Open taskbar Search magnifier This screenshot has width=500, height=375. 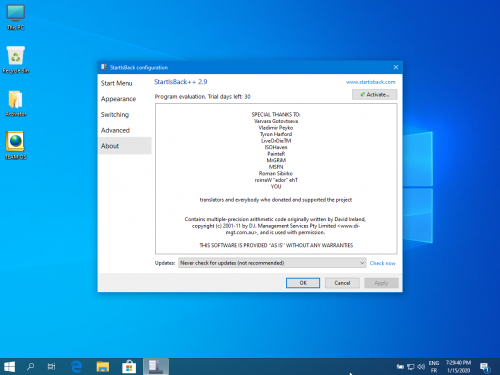pos(31,367)
